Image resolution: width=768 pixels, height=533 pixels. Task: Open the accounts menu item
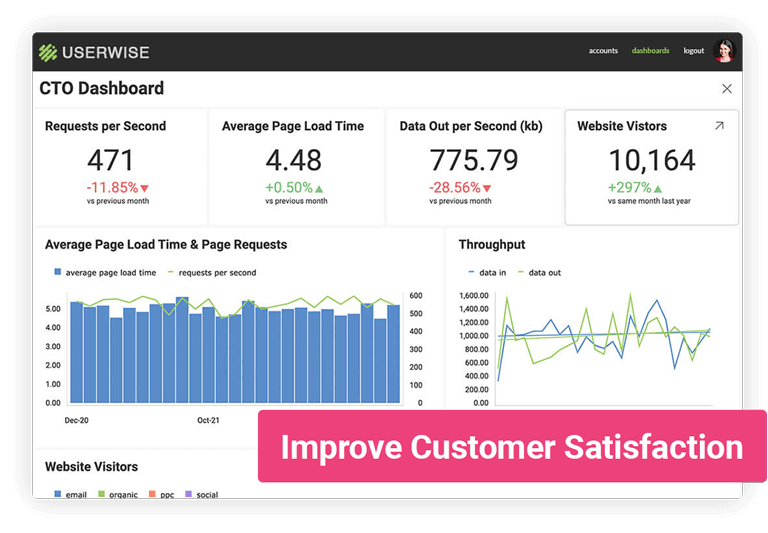pyautogui.click(x=603, y=51)
